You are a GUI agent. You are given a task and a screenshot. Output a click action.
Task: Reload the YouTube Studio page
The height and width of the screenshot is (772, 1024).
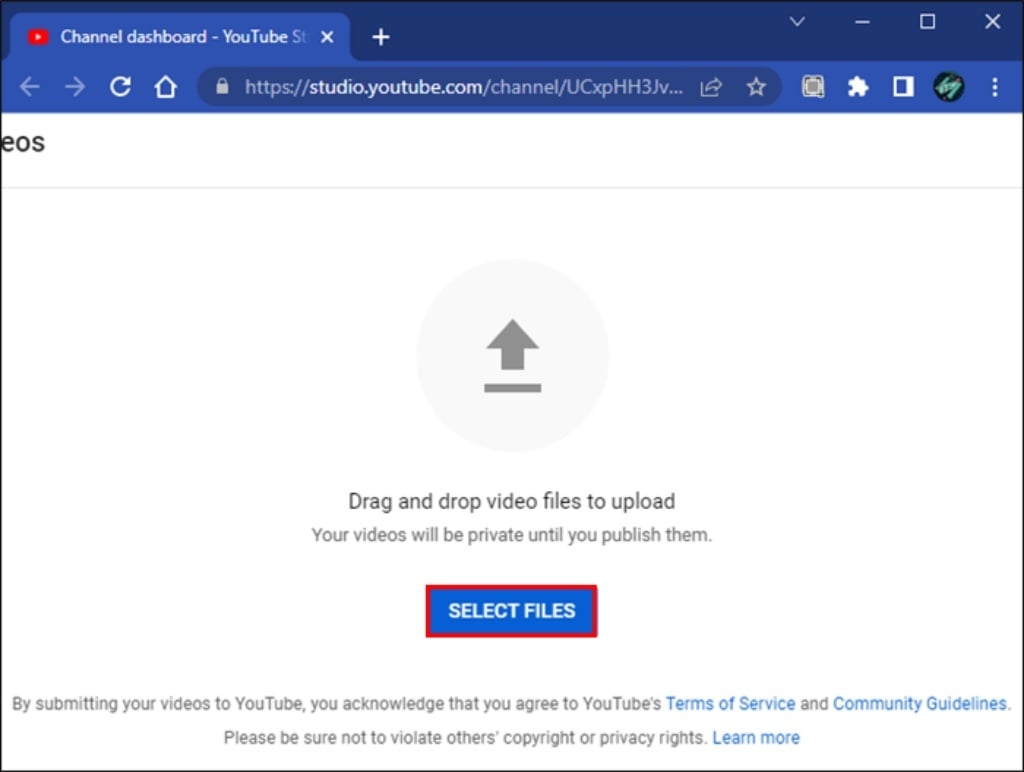[120, 87]
